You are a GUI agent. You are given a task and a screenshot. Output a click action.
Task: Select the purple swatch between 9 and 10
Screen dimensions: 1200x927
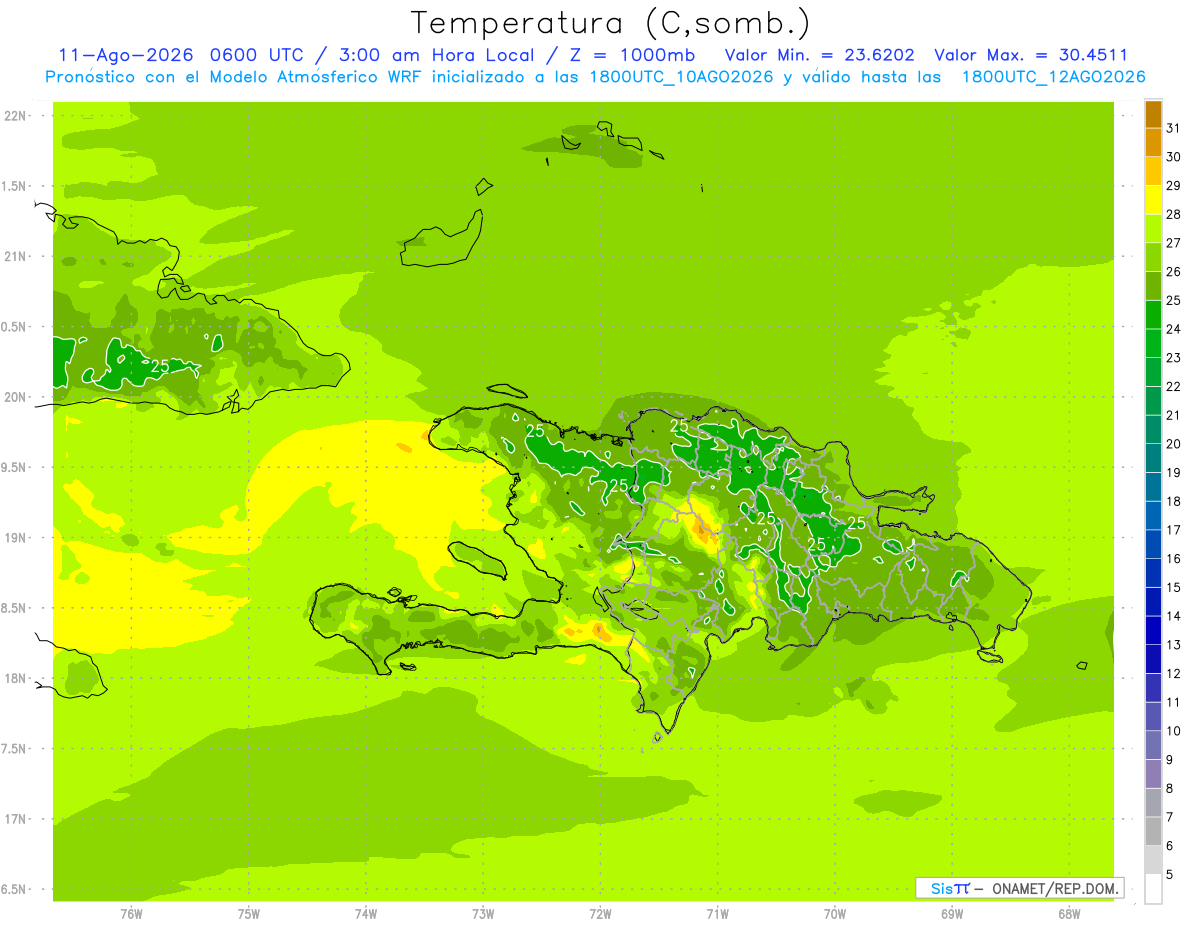tap(1153, 745)
